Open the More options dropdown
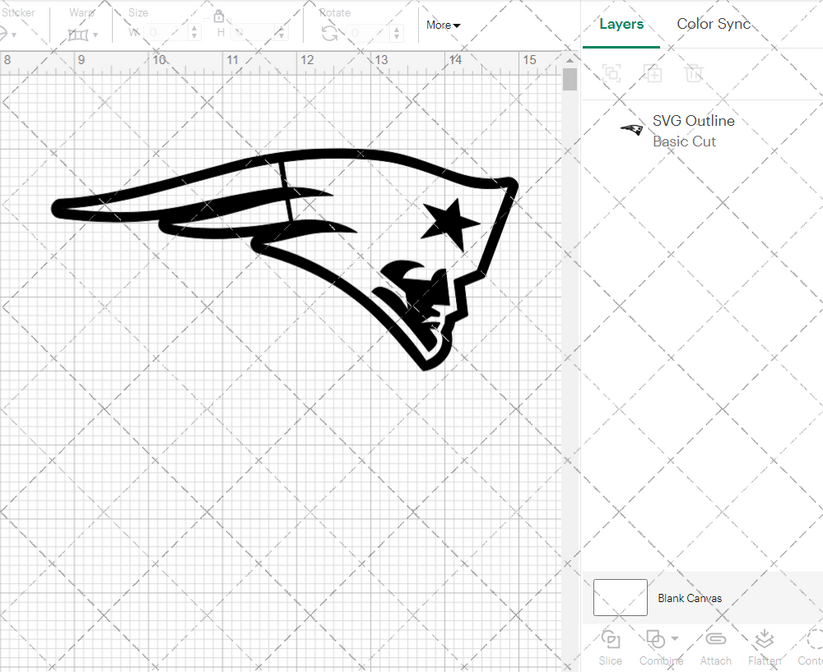 (442, 25)
